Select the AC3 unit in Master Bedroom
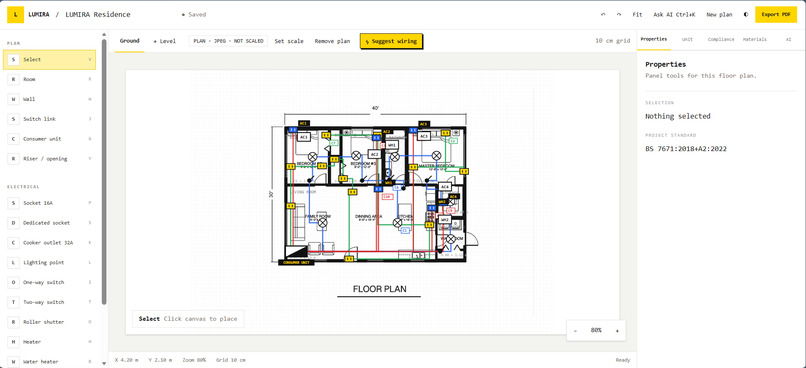 tap(424, 136)
